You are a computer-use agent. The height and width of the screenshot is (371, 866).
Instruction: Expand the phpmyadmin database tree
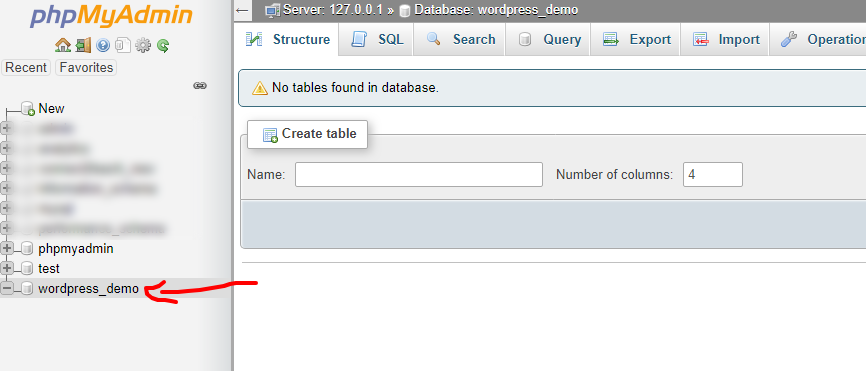(7, 248)
